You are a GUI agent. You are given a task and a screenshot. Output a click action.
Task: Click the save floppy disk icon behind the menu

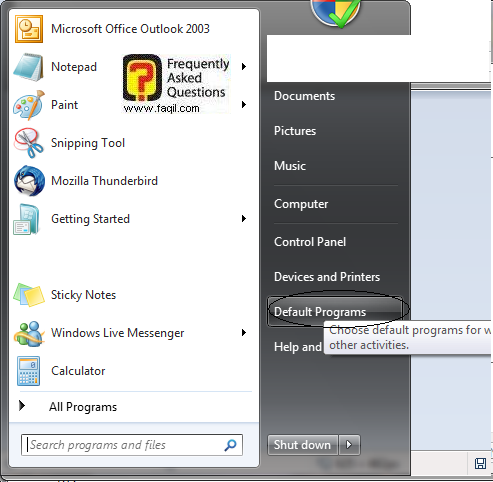pos(480,463)
